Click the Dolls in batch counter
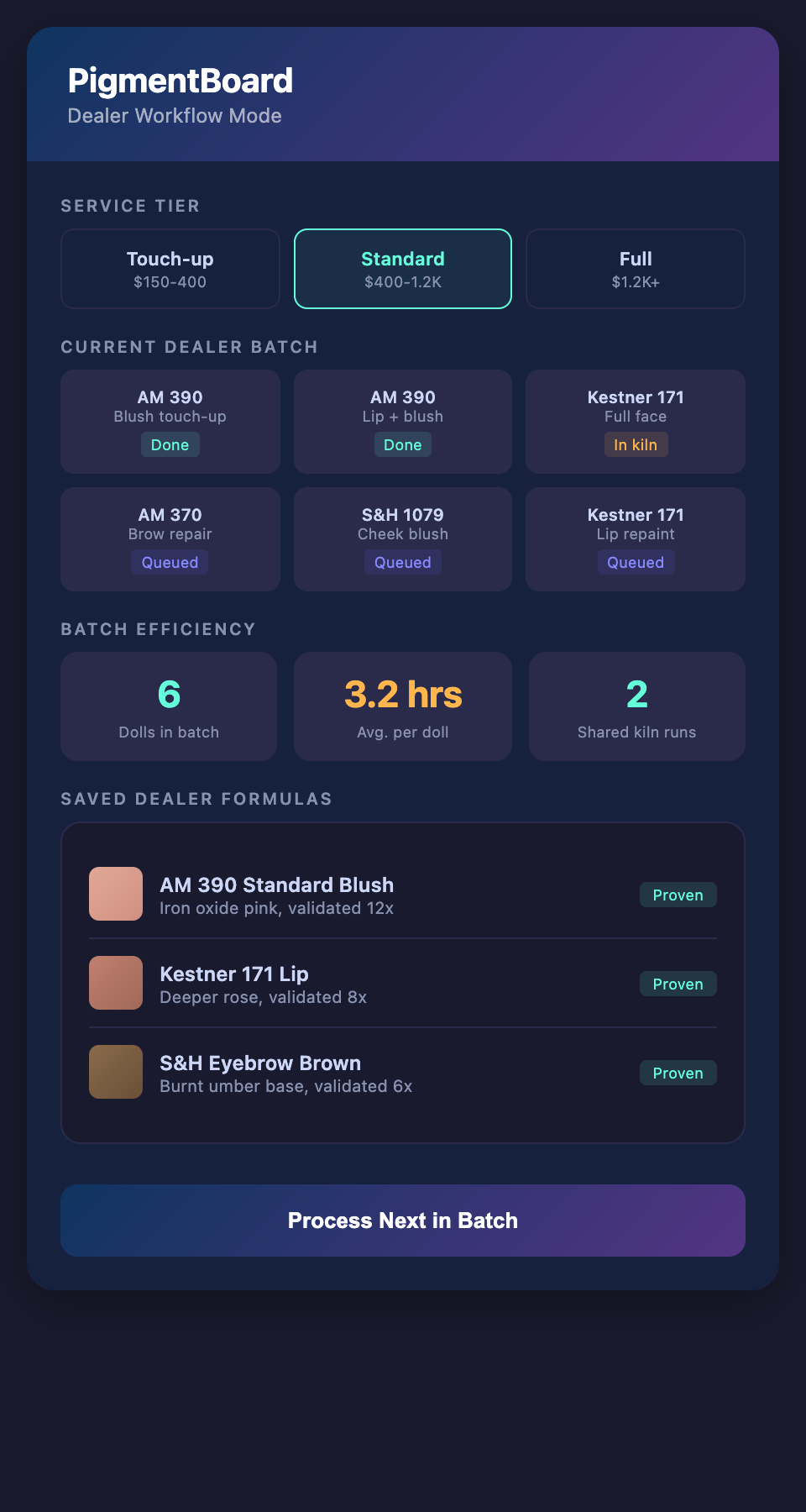The image size is (806, 1512). pyautogui.click(x=168, y=706)
